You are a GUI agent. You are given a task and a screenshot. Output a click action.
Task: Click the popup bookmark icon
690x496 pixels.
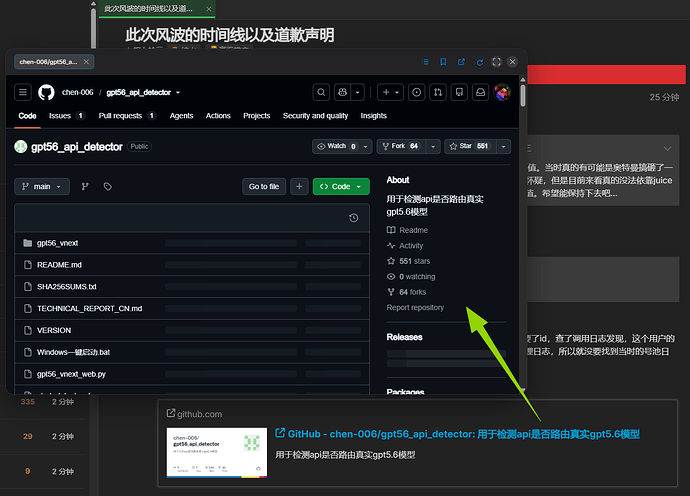click(x=443, y=62)
